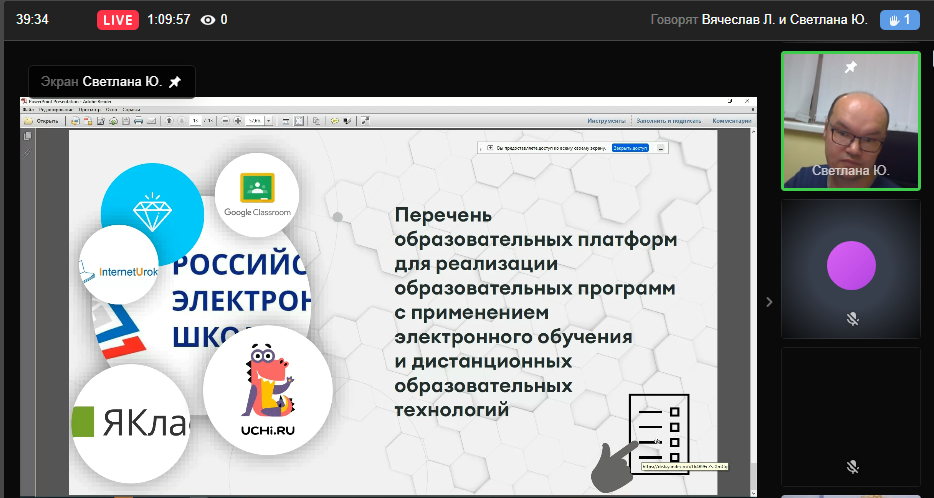
Task: Click the floppy disk Save icon
Action: click(x=125, y=121)
